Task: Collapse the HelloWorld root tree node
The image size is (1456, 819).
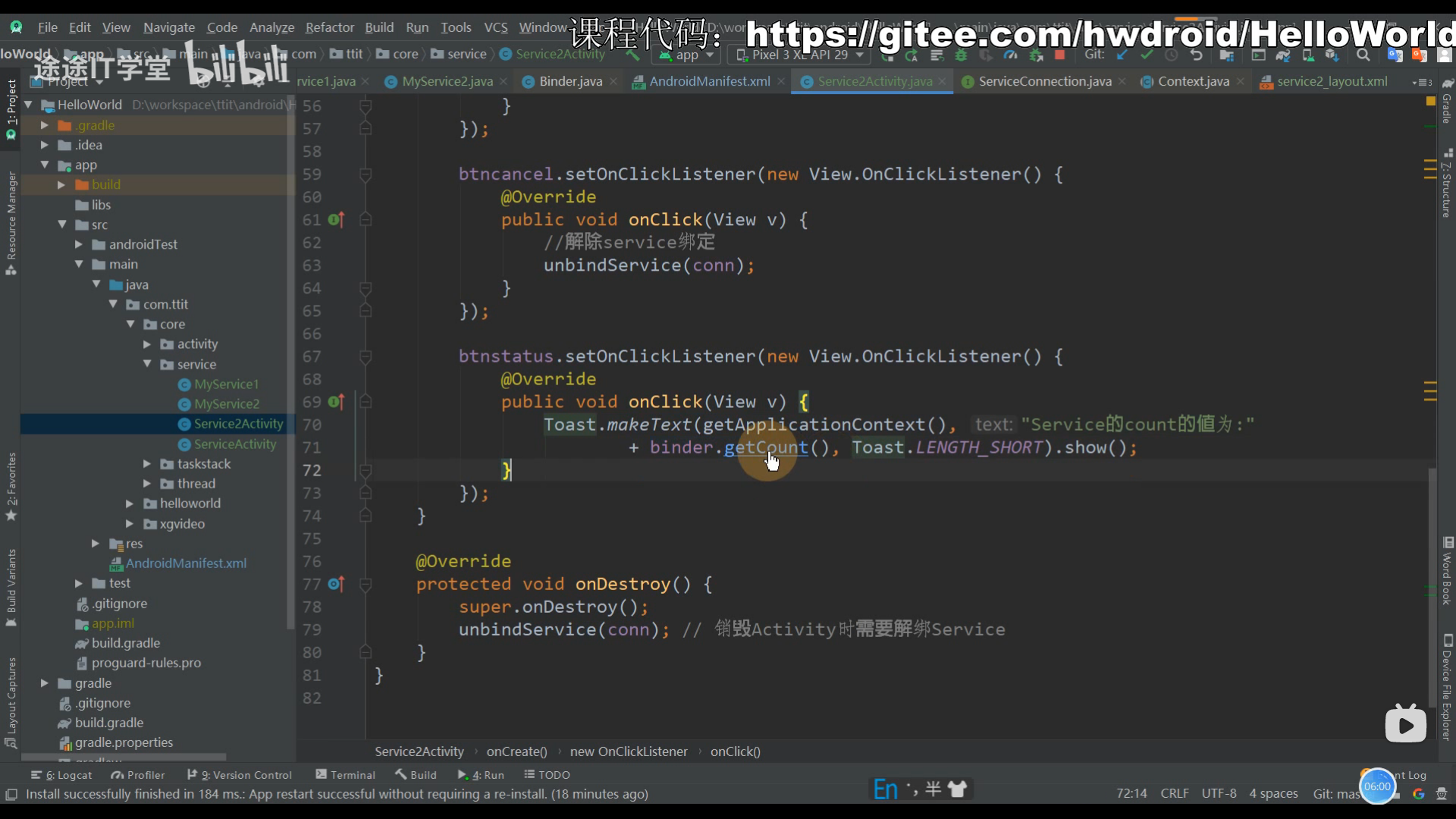Action: (29, 105)
